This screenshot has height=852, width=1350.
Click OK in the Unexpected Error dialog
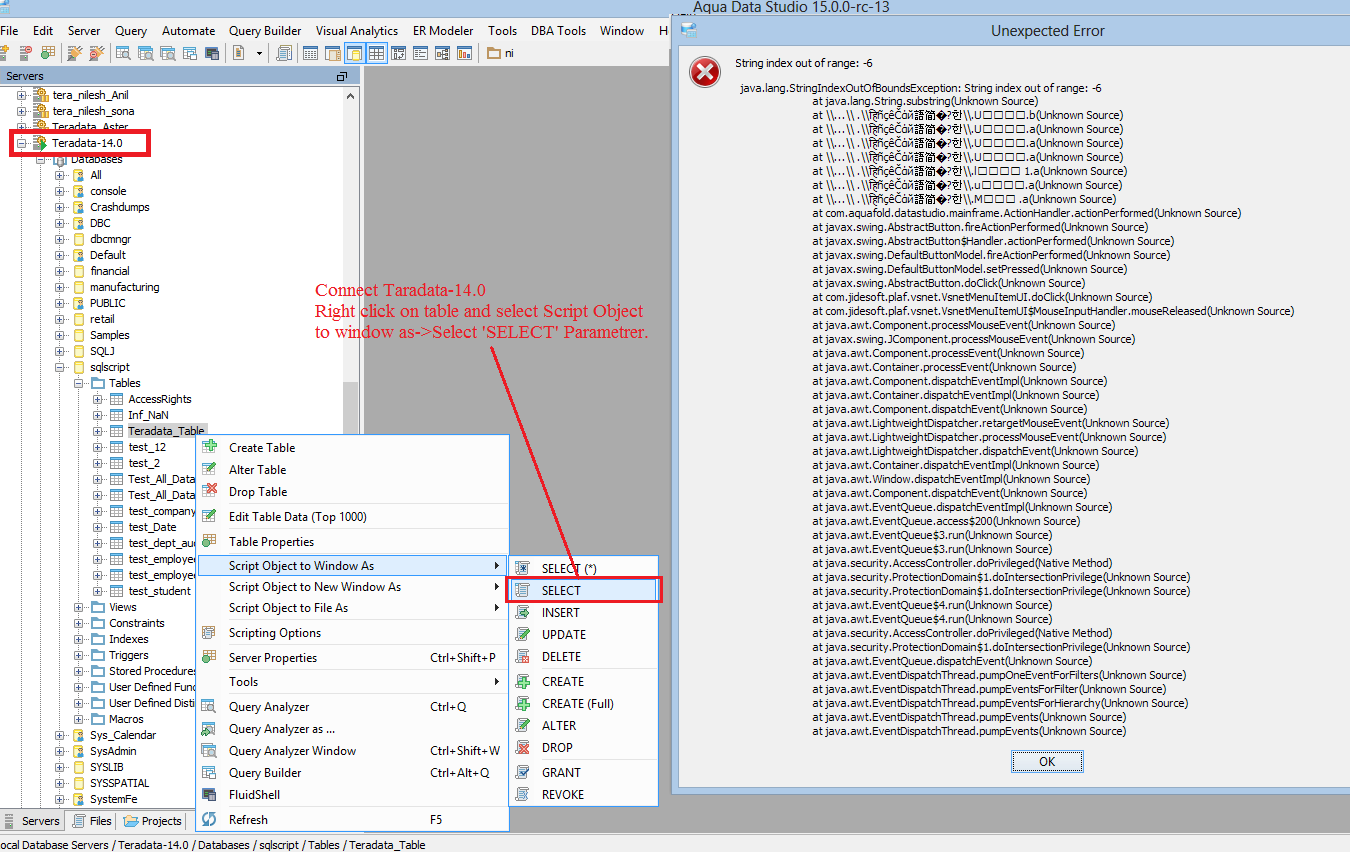(x=1047, y=761)
